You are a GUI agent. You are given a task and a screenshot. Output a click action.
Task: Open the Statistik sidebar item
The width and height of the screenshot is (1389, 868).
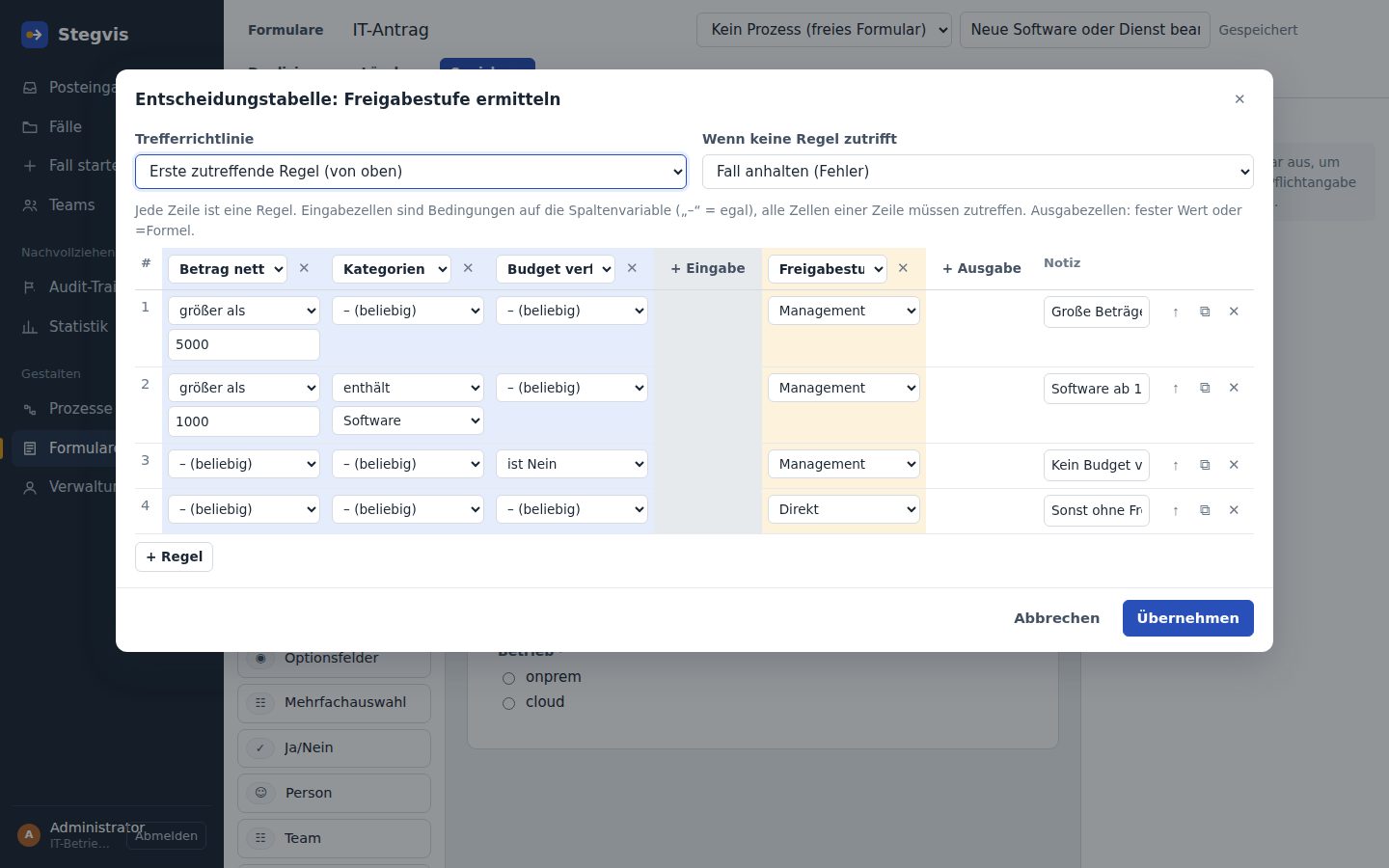coord(111,327)
